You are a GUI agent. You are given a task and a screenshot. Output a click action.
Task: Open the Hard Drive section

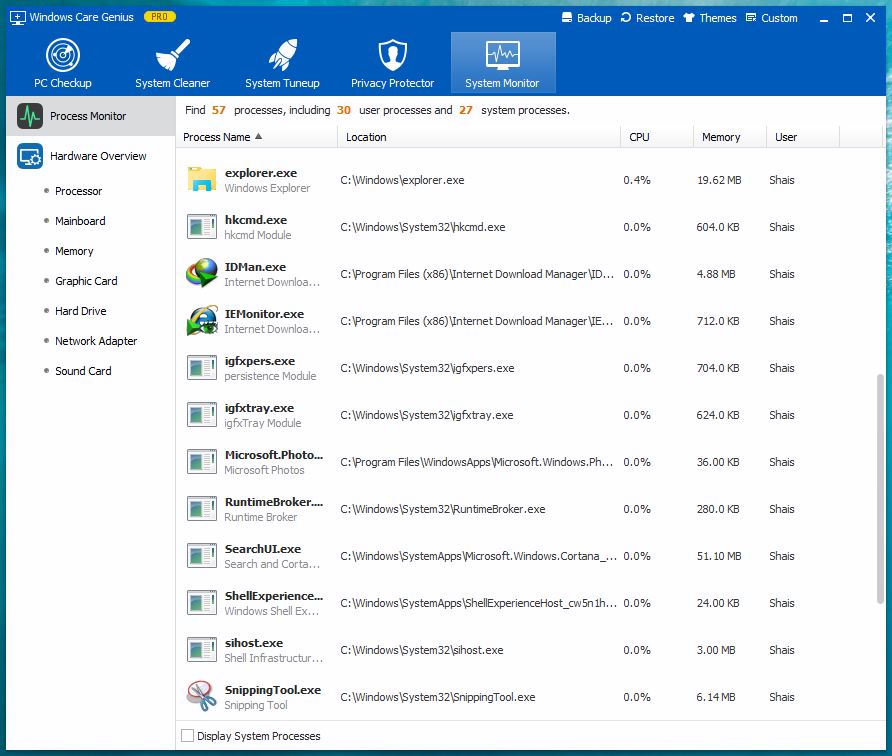click(x=81, y=311)
